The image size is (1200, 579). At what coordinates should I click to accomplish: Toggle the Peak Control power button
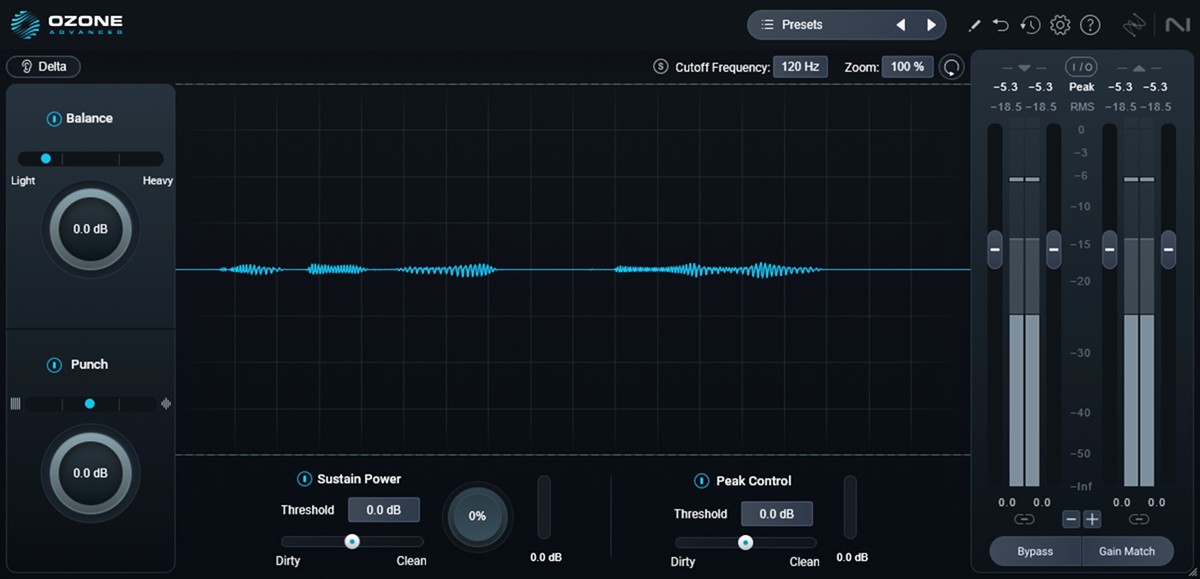701,481
